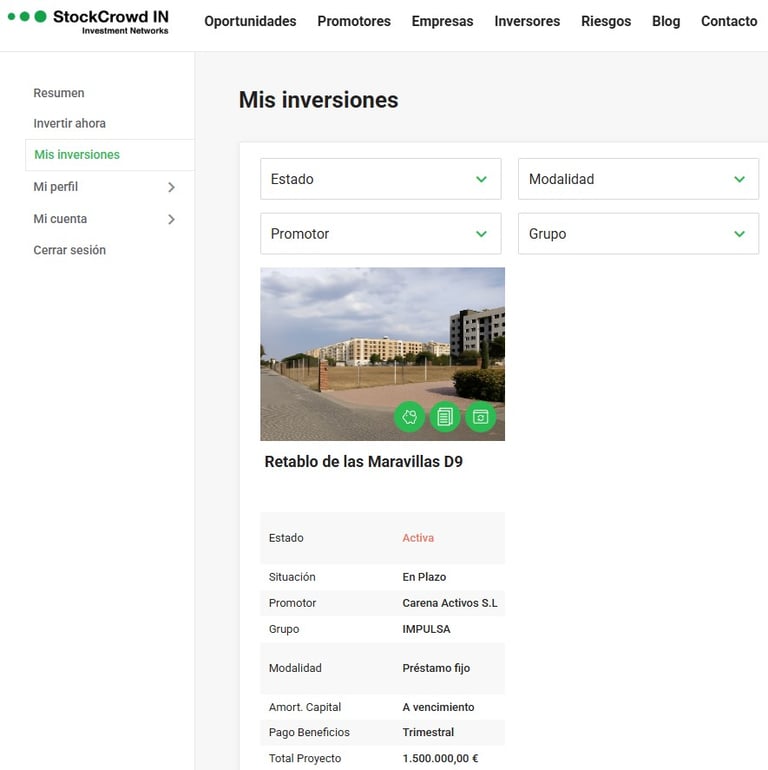
Task: Click the Carena Activos S.L promoter value
Action: click(x=450, y=603)
